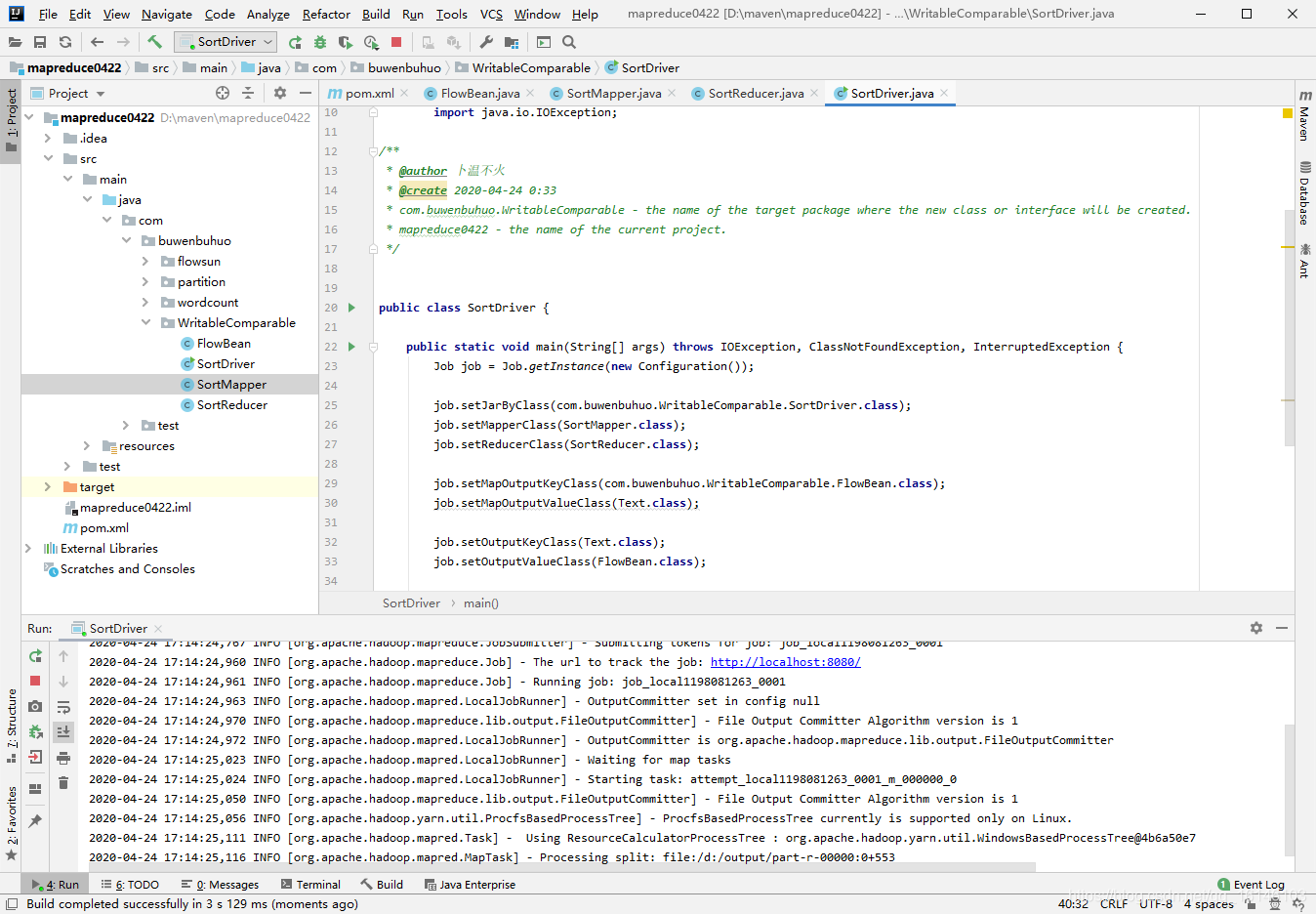Close the SortMapper.java tab

point(672,94)
